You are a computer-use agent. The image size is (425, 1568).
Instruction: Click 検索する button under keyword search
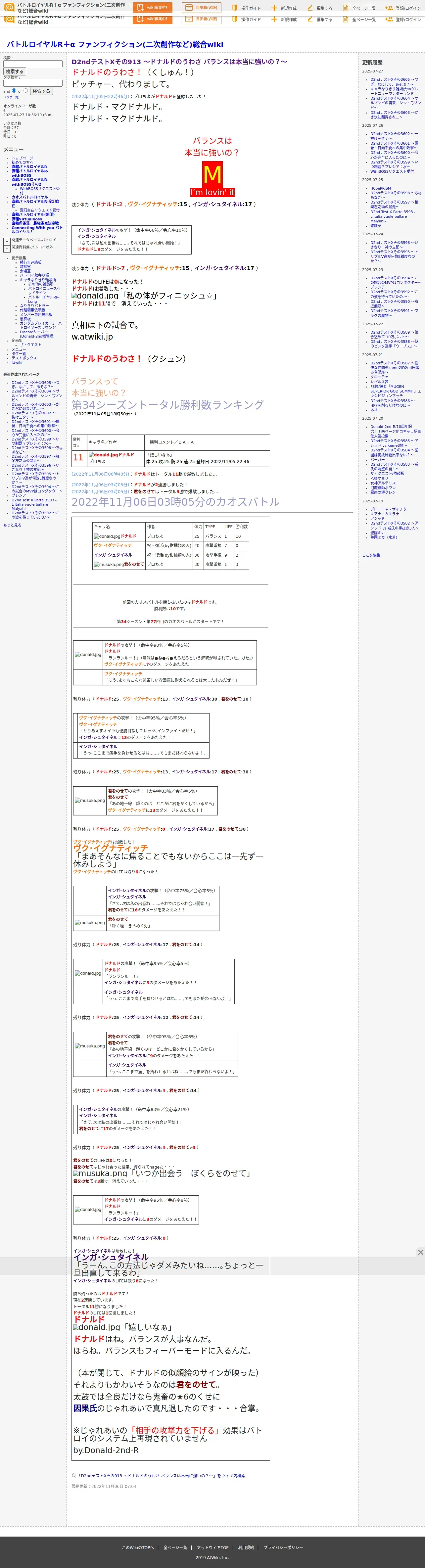(15, 71)
